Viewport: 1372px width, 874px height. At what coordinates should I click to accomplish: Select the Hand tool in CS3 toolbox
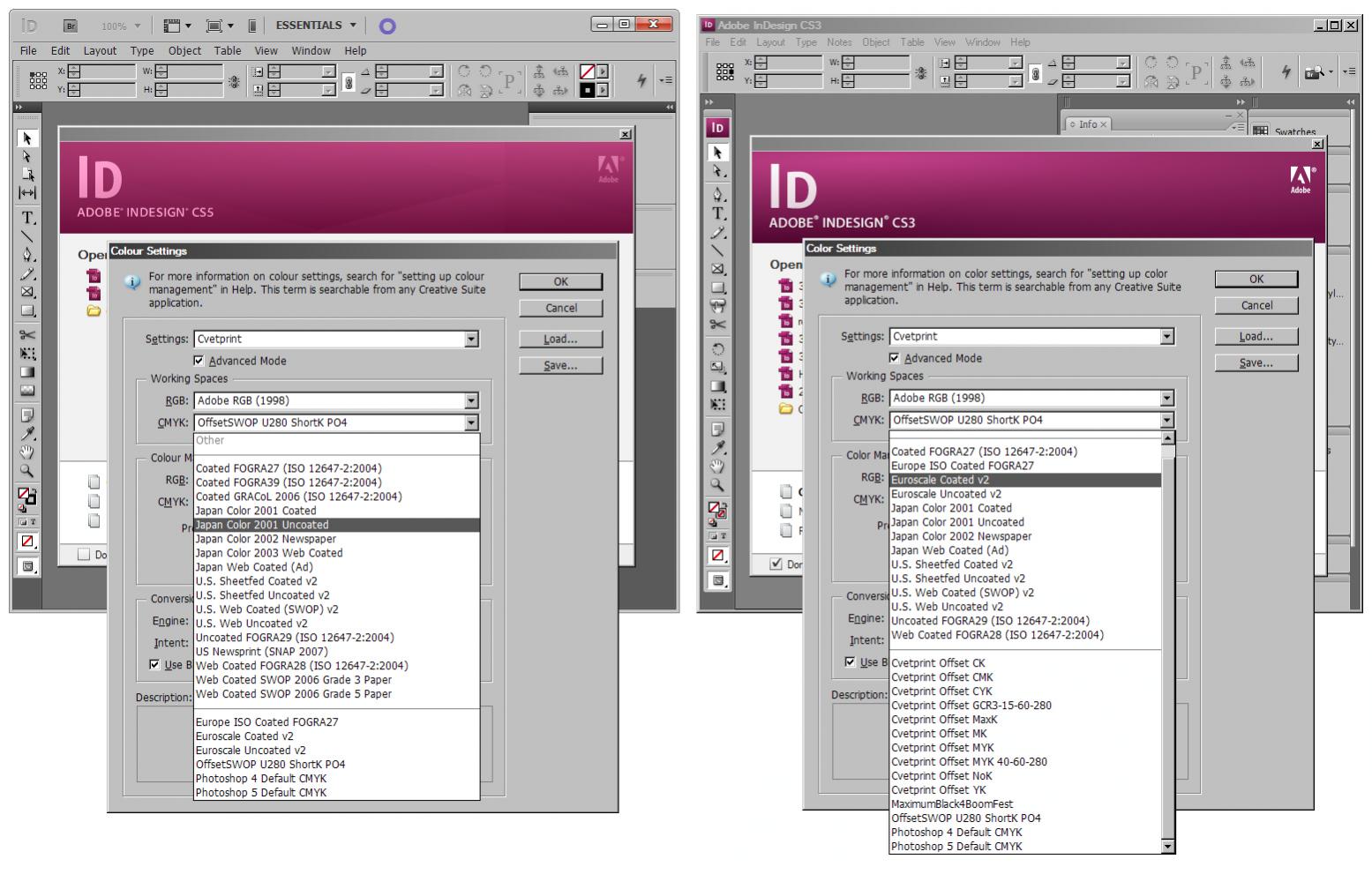pos(718,466)
